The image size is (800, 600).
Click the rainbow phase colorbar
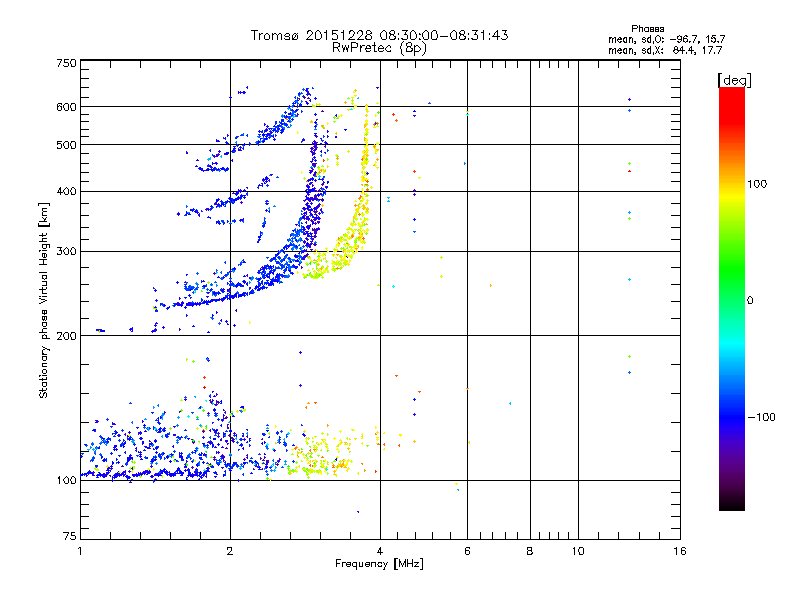[x=732, y=299]
